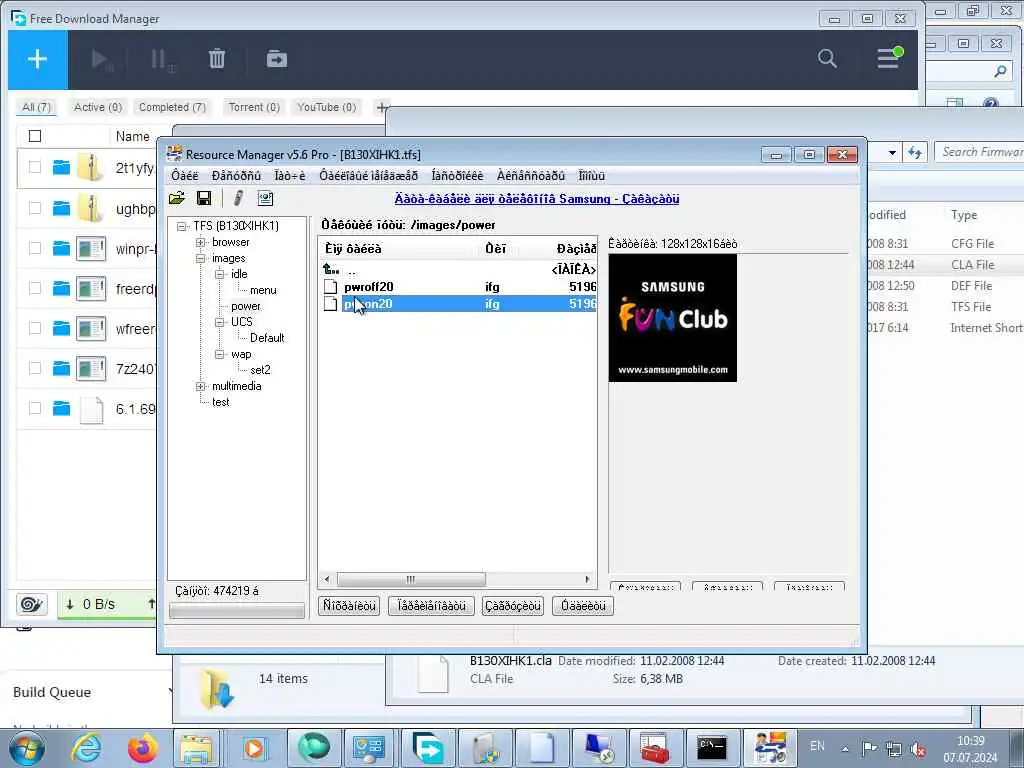1024x768 pixels.
Task: Click the file list scrollbar right arrow
Action: coord(587,579)
